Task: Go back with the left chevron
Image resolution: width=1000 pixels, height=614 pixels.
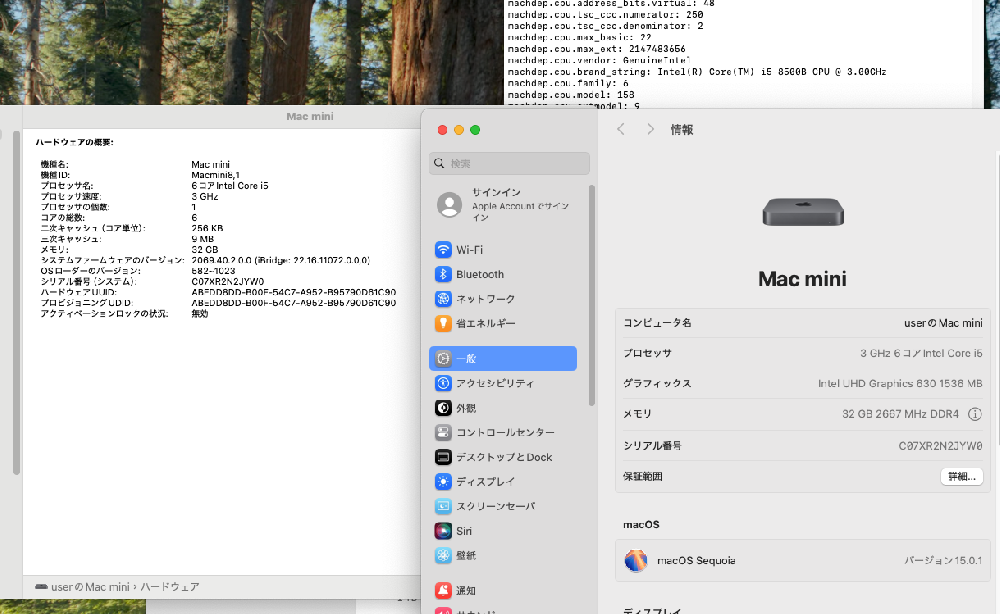Action: tap(621, 129)
